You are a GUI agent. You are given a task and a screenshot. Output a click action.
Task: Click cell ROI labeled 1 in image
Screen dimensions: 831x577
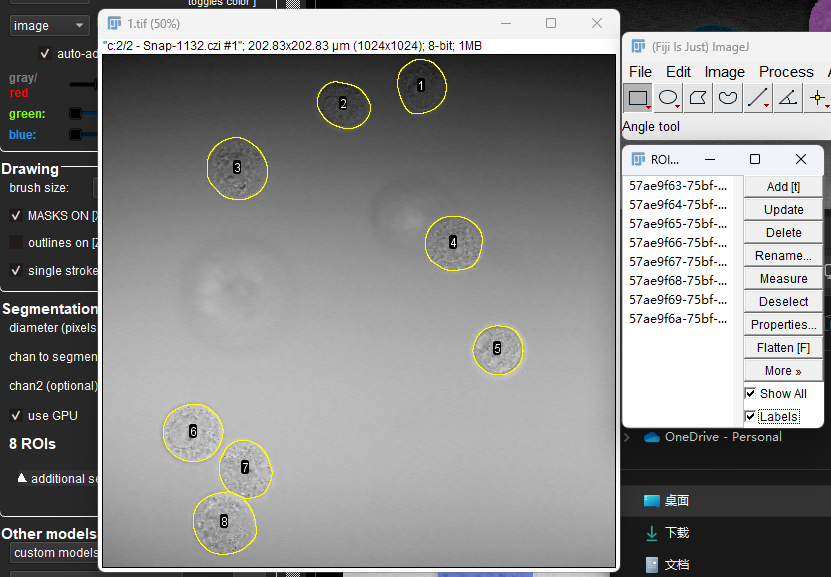coord(422,86)
